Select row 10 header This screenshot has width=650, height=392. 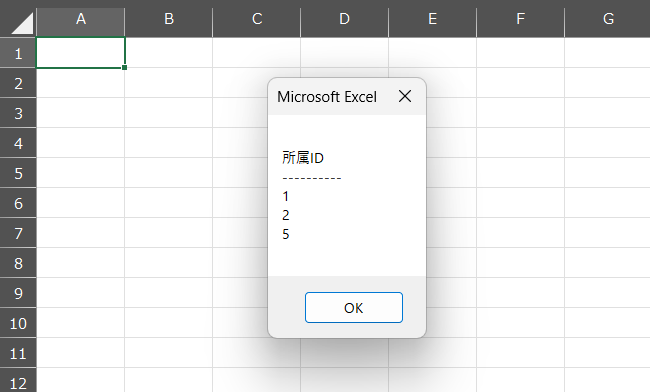coord(18,323)
